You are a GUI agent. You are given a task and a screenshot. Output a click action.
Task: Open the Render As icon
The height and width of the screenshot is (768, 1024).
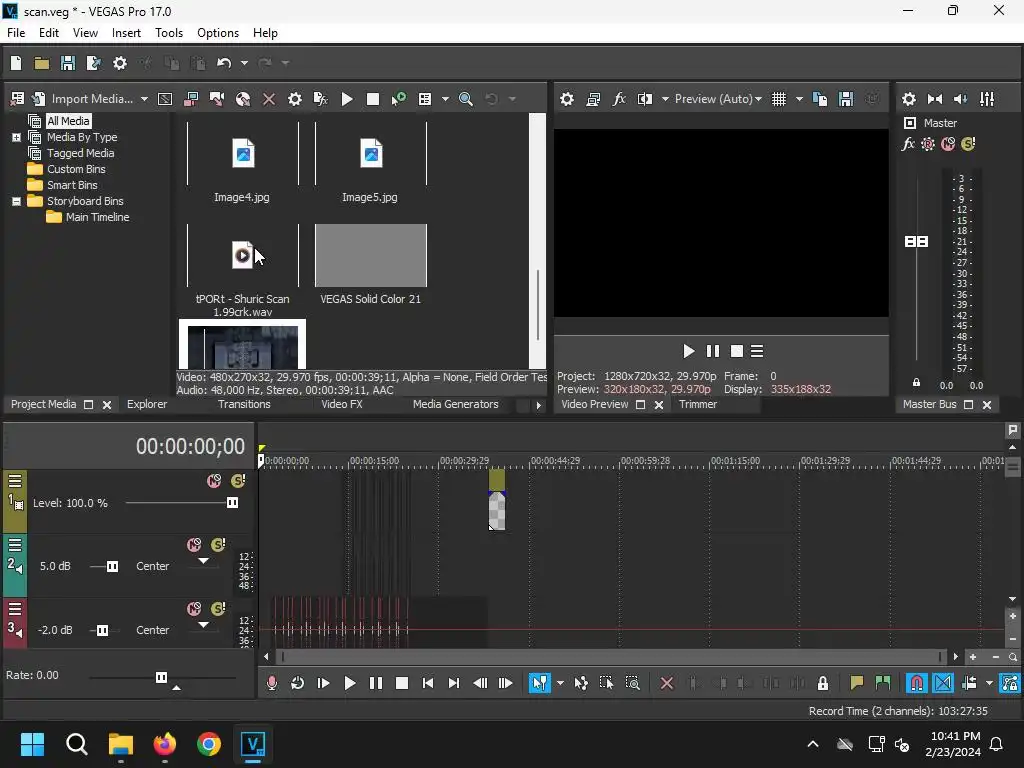tap(93, 63)
